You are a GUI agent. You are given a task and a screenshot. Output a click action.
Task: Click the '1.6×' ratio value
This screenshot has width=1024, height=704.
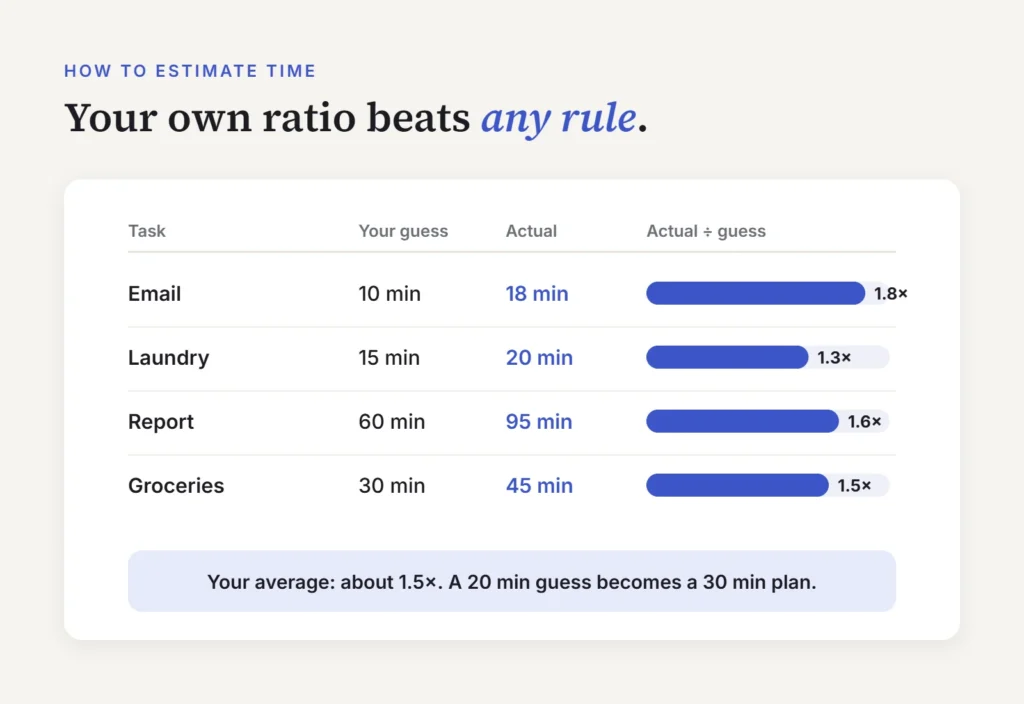coord(864,422)
